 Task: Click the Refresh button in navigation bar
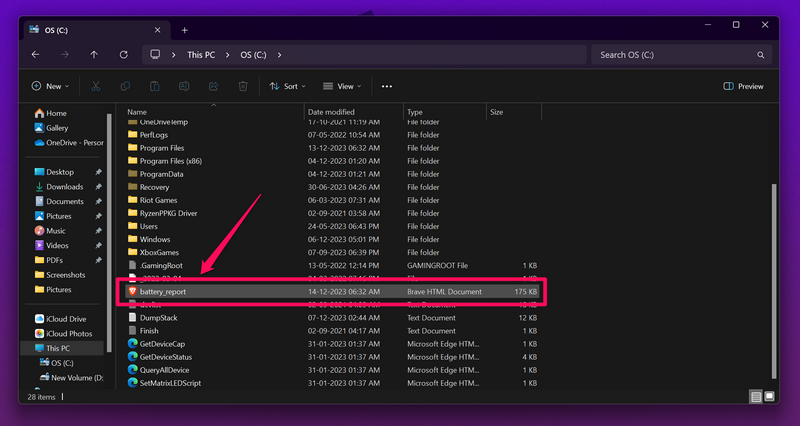(123, 54)
